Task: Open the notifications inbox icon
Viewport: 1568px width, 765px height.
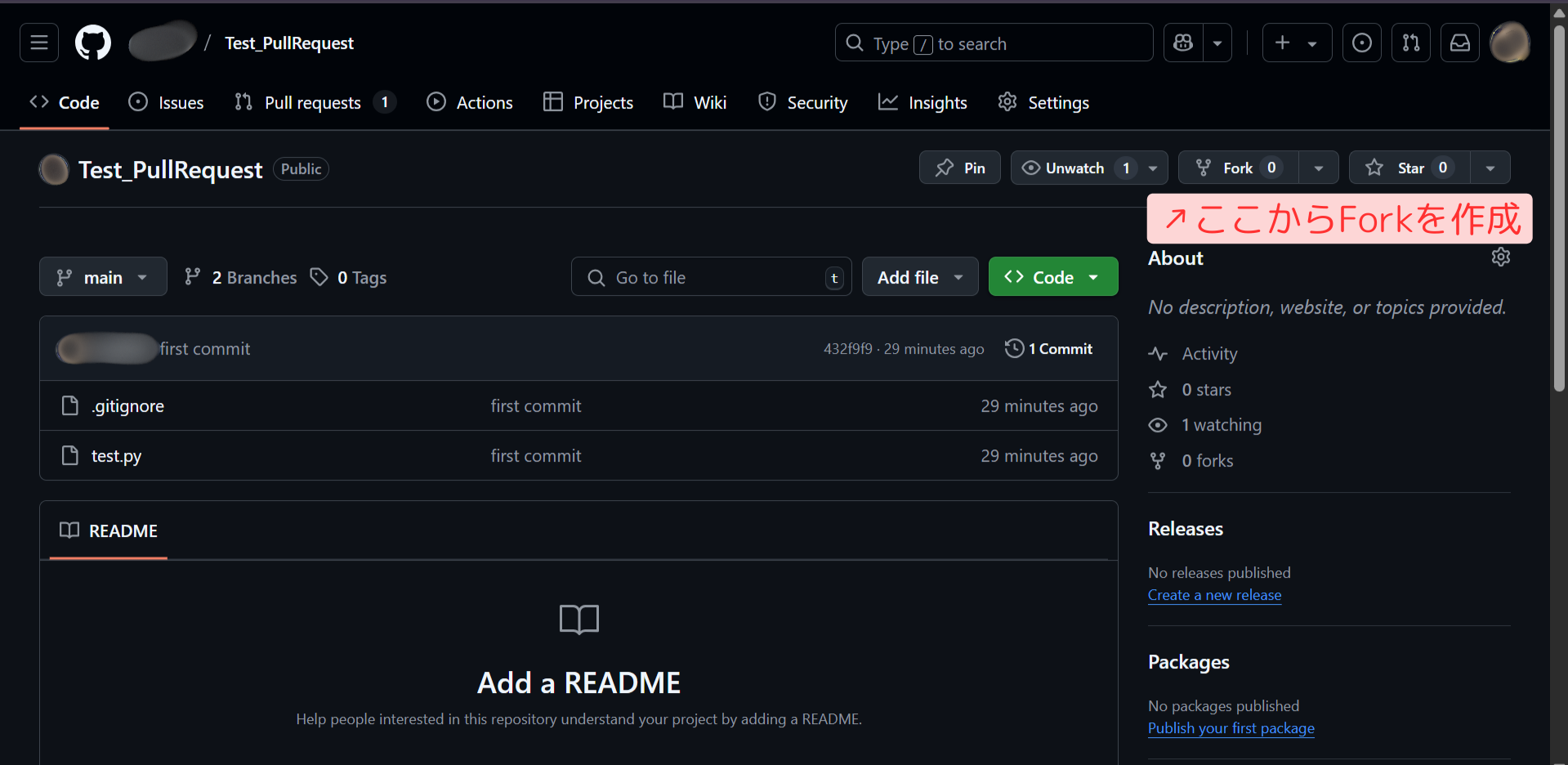Action: [x=1459, y=42]
